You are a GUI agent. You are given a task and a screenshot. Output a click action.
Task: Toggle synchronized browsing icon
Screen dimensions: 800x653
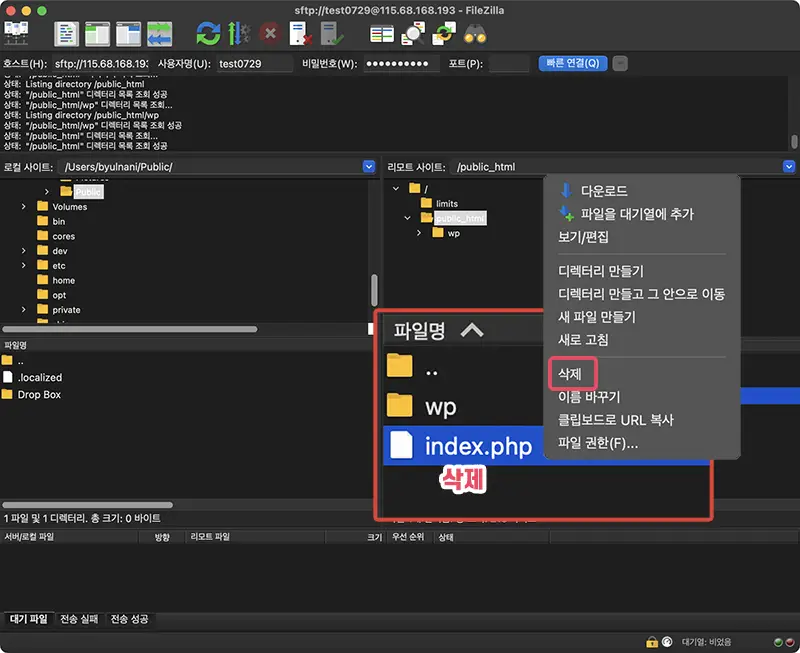tap(444, 34)
